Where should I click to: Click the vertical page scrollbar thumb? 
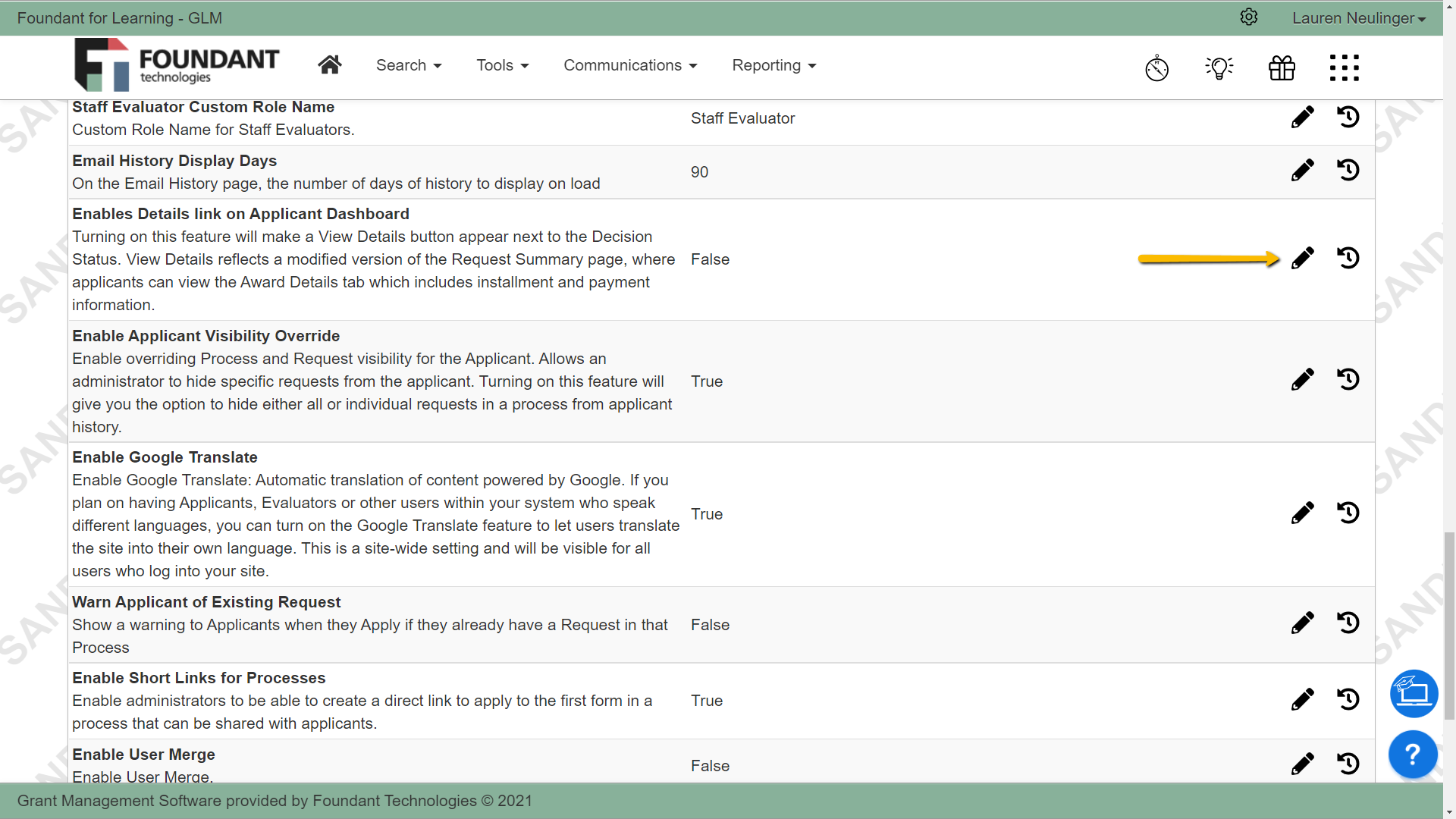tap(1449, 626)
